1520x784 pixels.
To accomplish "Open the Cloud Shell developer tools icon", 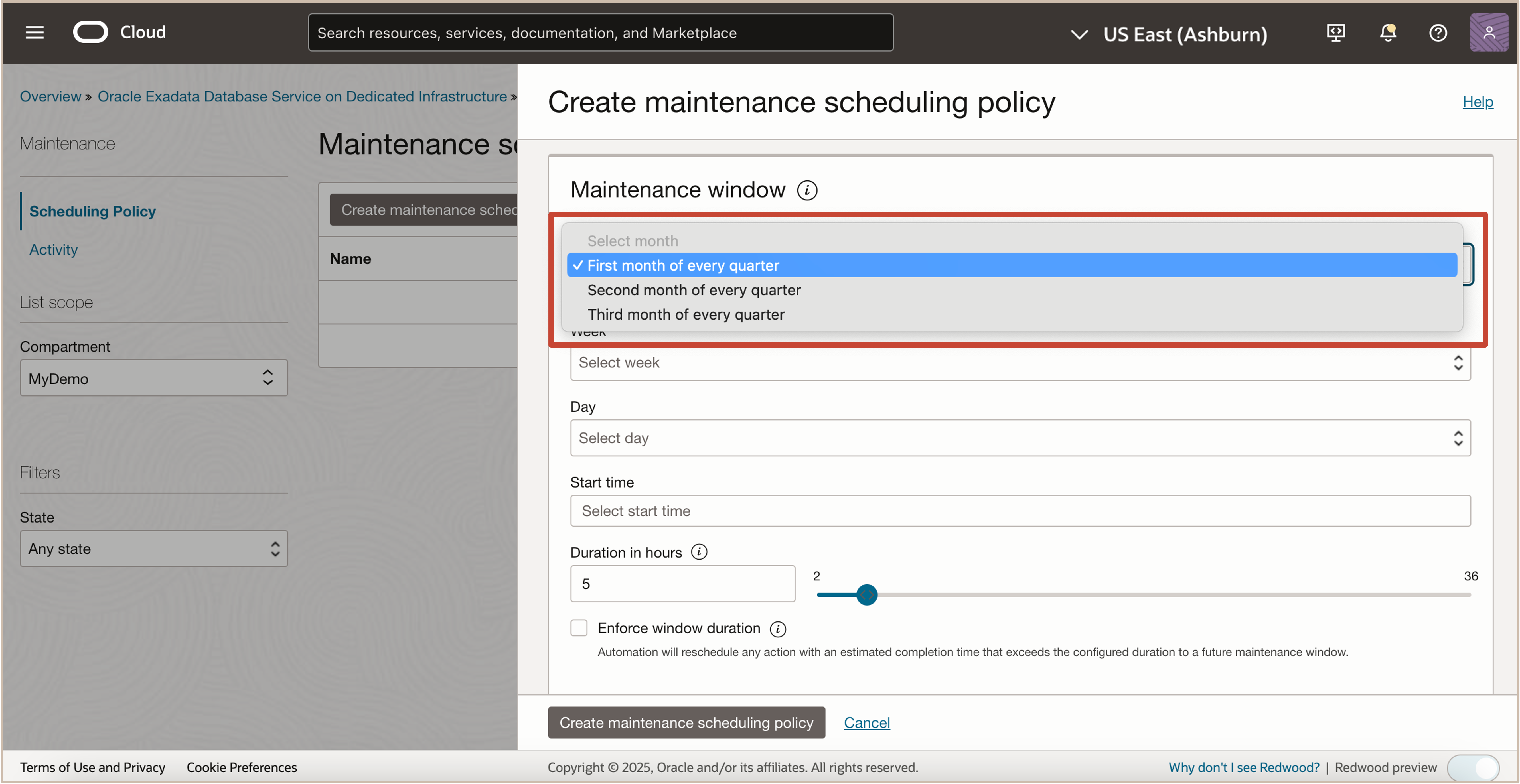I will pyautogui.click(x=1335, y=33).
